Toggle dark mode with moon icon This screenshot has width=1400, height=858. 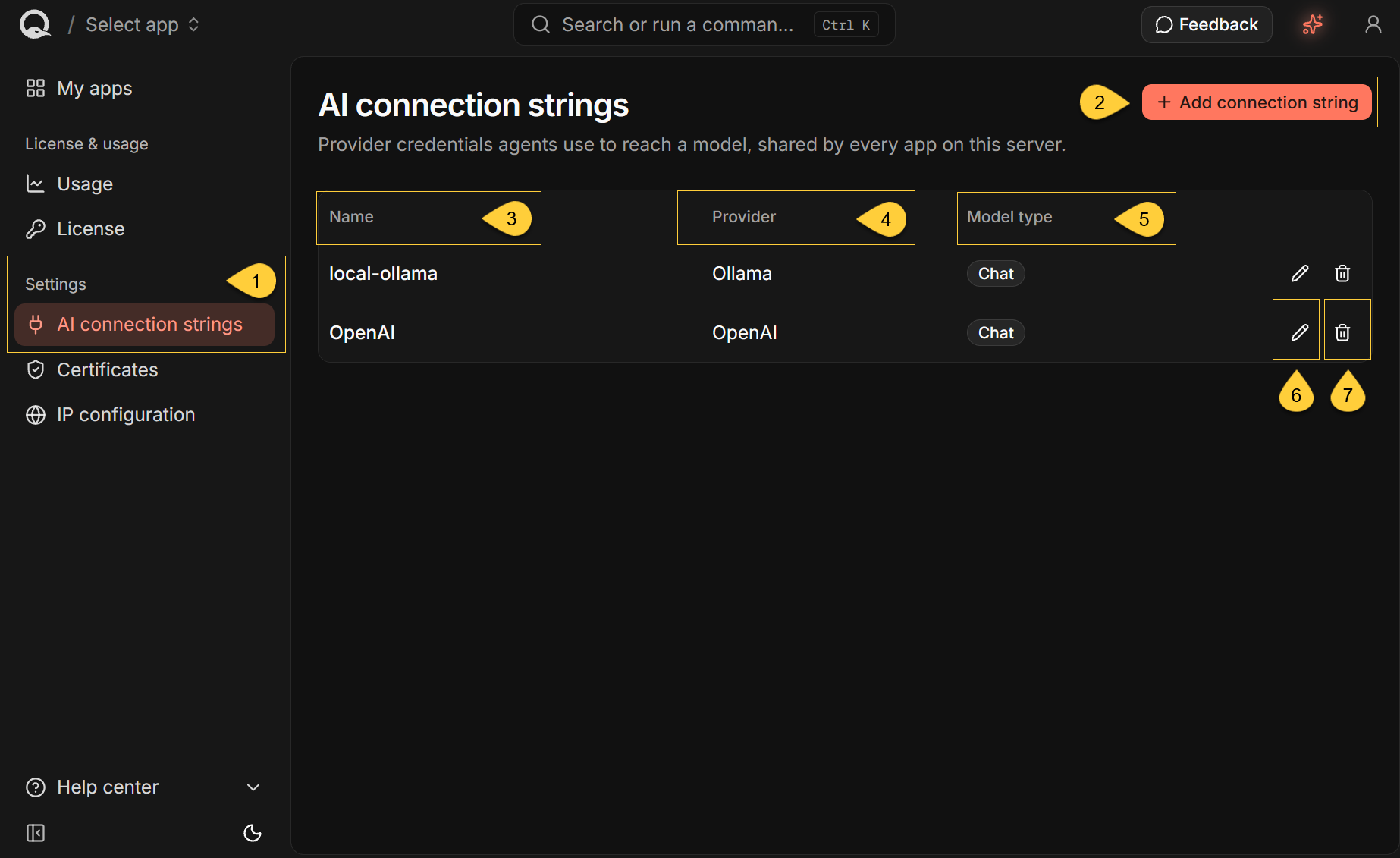tap(253, 833)
